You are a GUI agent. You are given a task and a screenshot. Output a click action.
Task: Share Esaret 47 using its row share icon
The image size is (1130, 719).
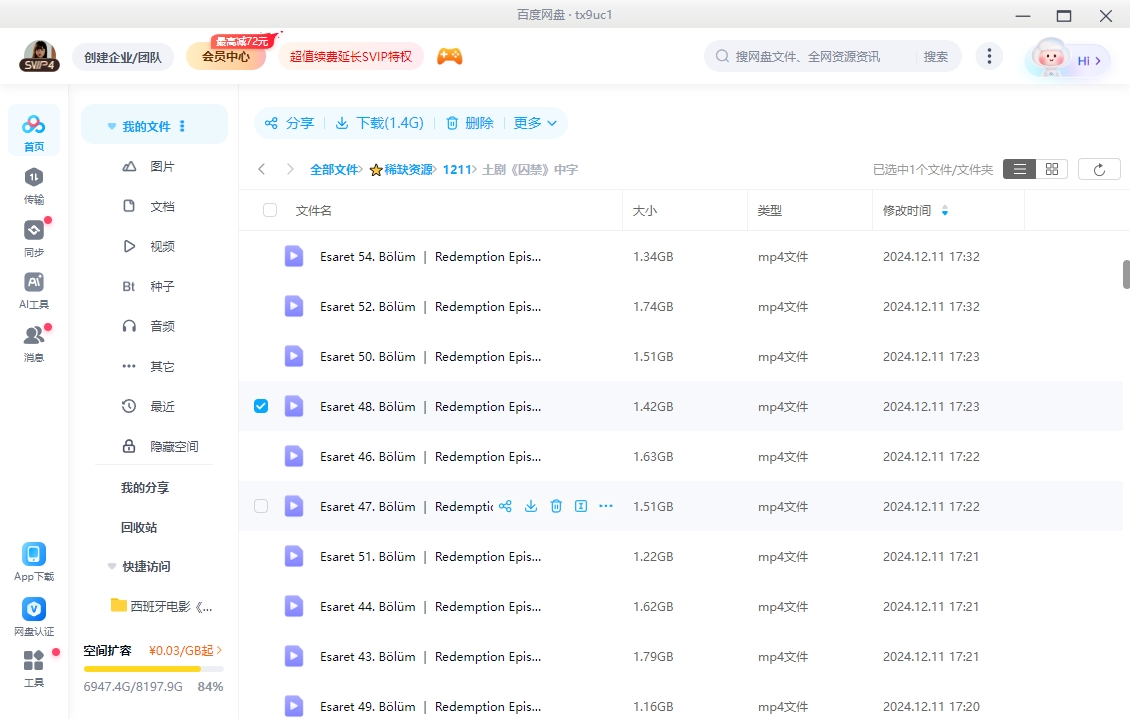pyautogui.click(x=505, y=506)
